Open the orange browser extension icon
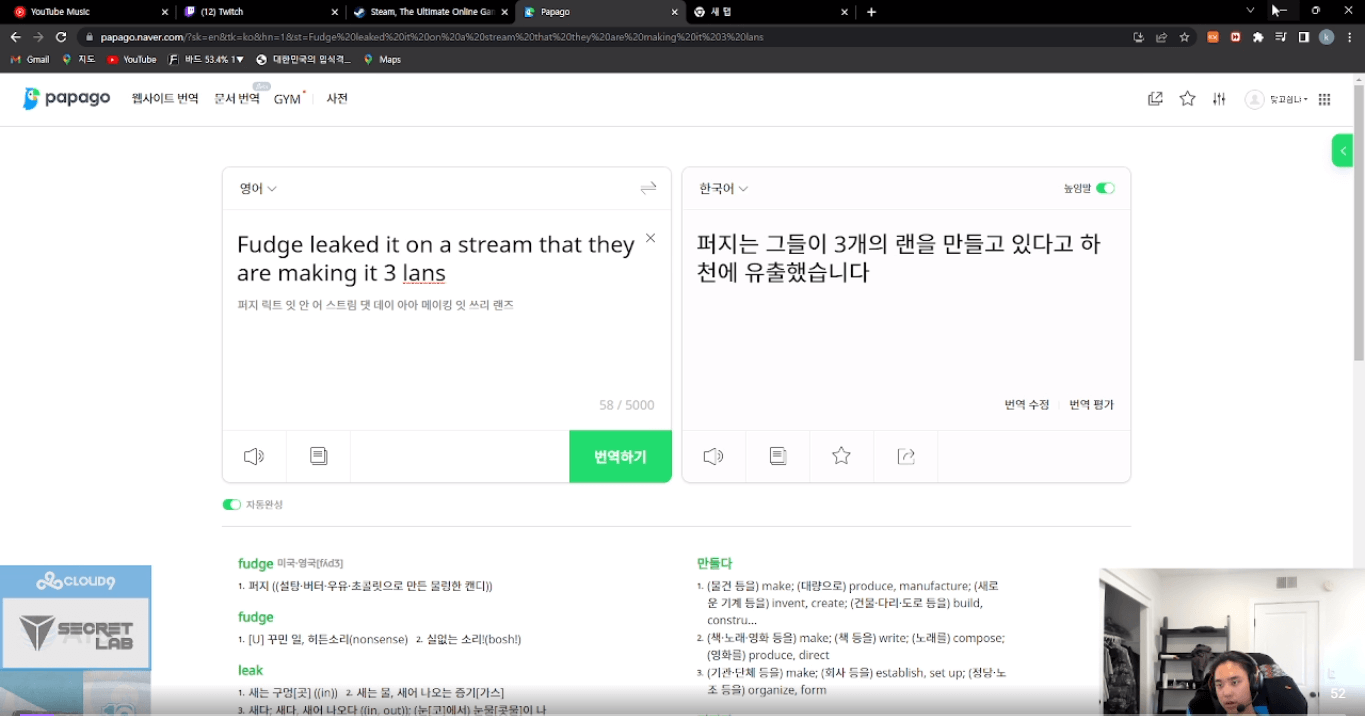This screenshot has width=1365, height=716. pyautogui.click(x=1213, y=37)
